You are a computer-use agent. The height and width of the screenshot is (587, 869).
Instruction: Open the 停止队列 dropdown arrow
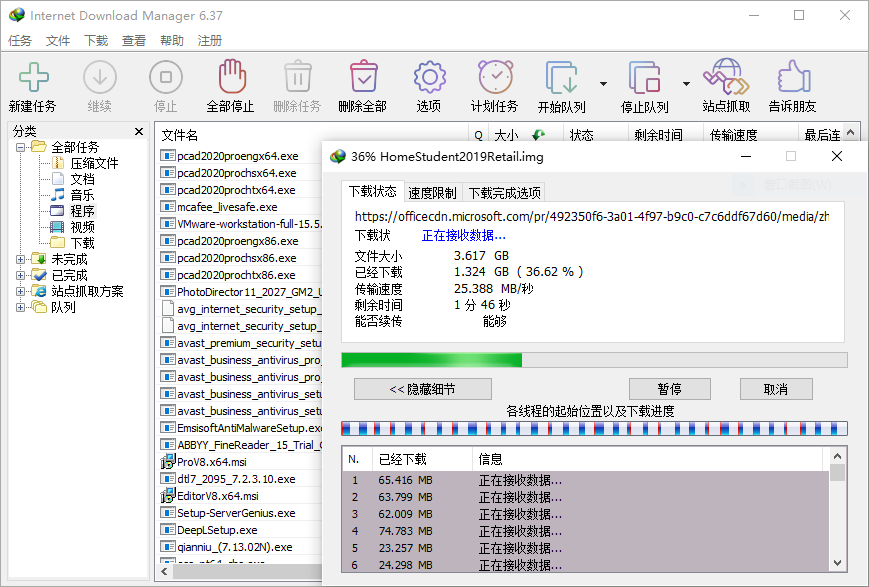pos(686,84)
